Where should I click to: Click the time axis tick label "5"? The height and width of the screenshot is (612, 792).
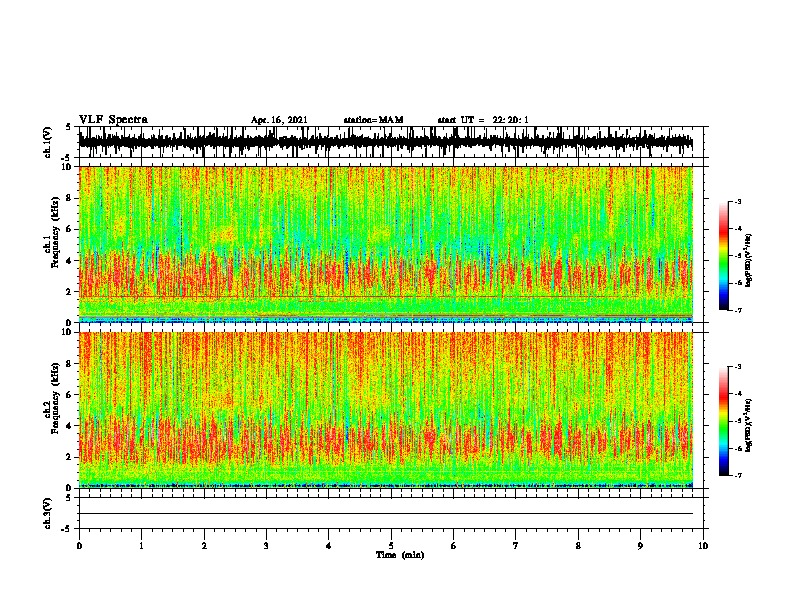click(391, 546)
